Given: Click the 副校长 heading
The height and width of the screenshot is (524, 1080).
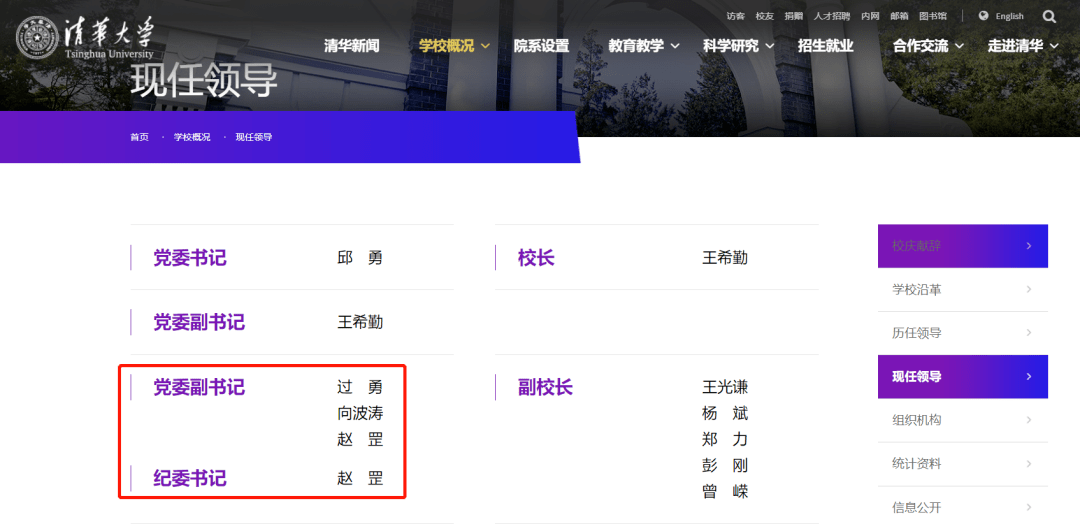Looking at the screenshot, I should [x=545, y=387].
